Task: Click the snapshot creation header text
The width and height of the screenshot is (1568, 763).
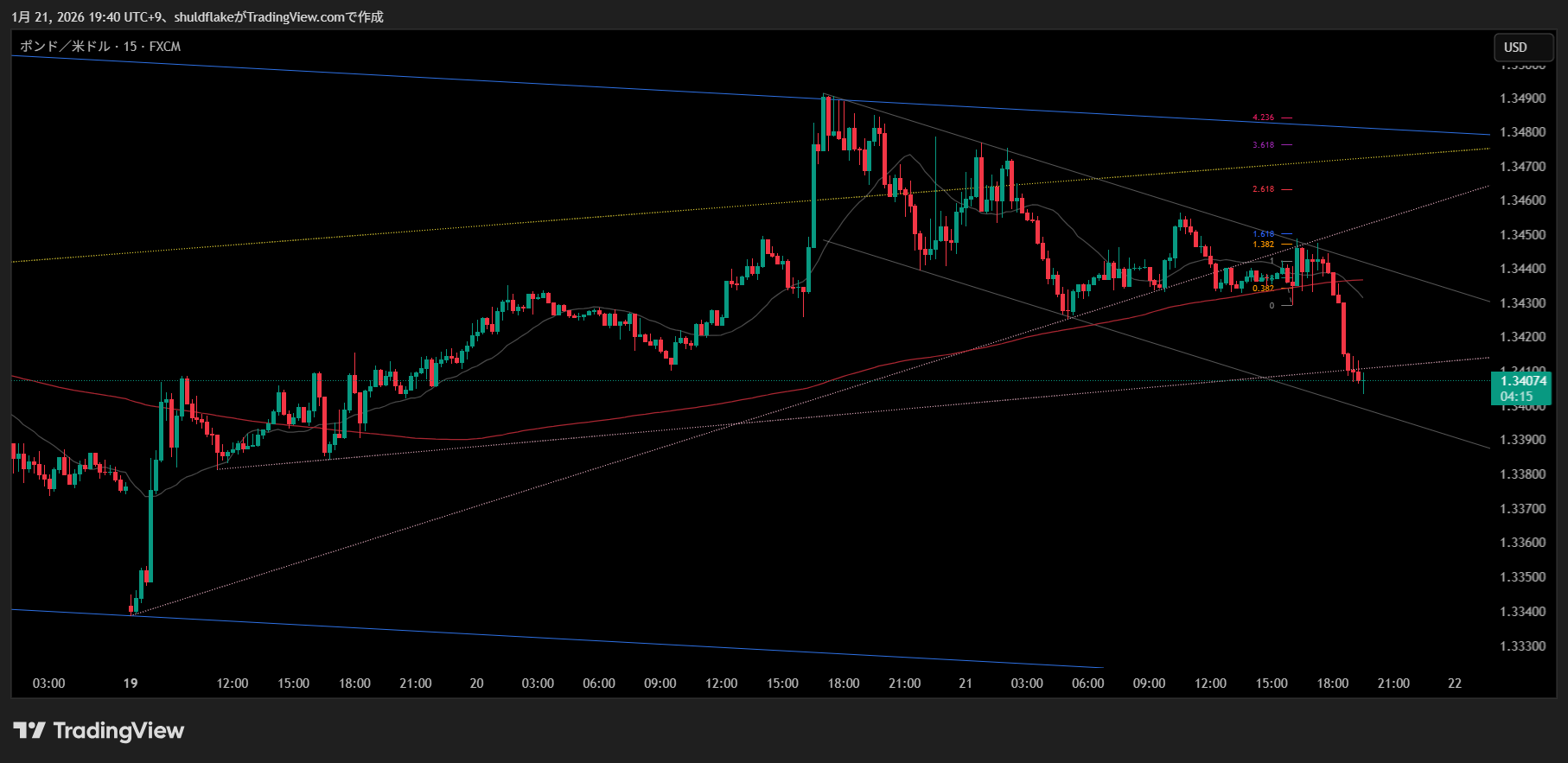Action: [197, 17]
